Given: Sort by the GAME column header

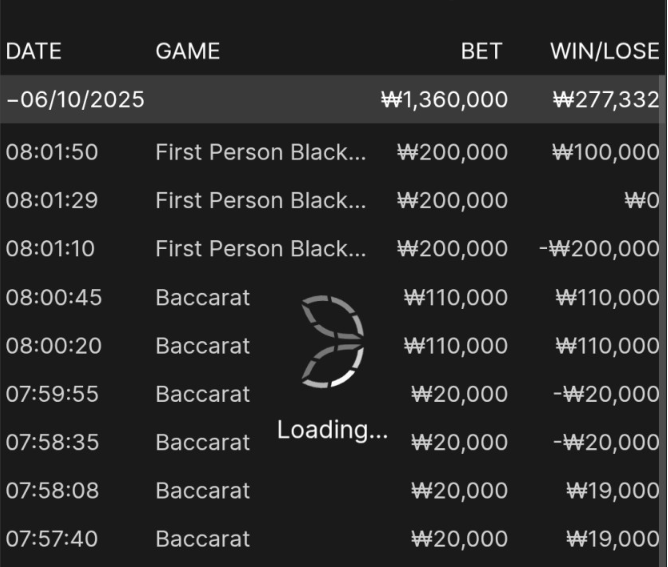Looking at the screenshot, I should 187,51.
